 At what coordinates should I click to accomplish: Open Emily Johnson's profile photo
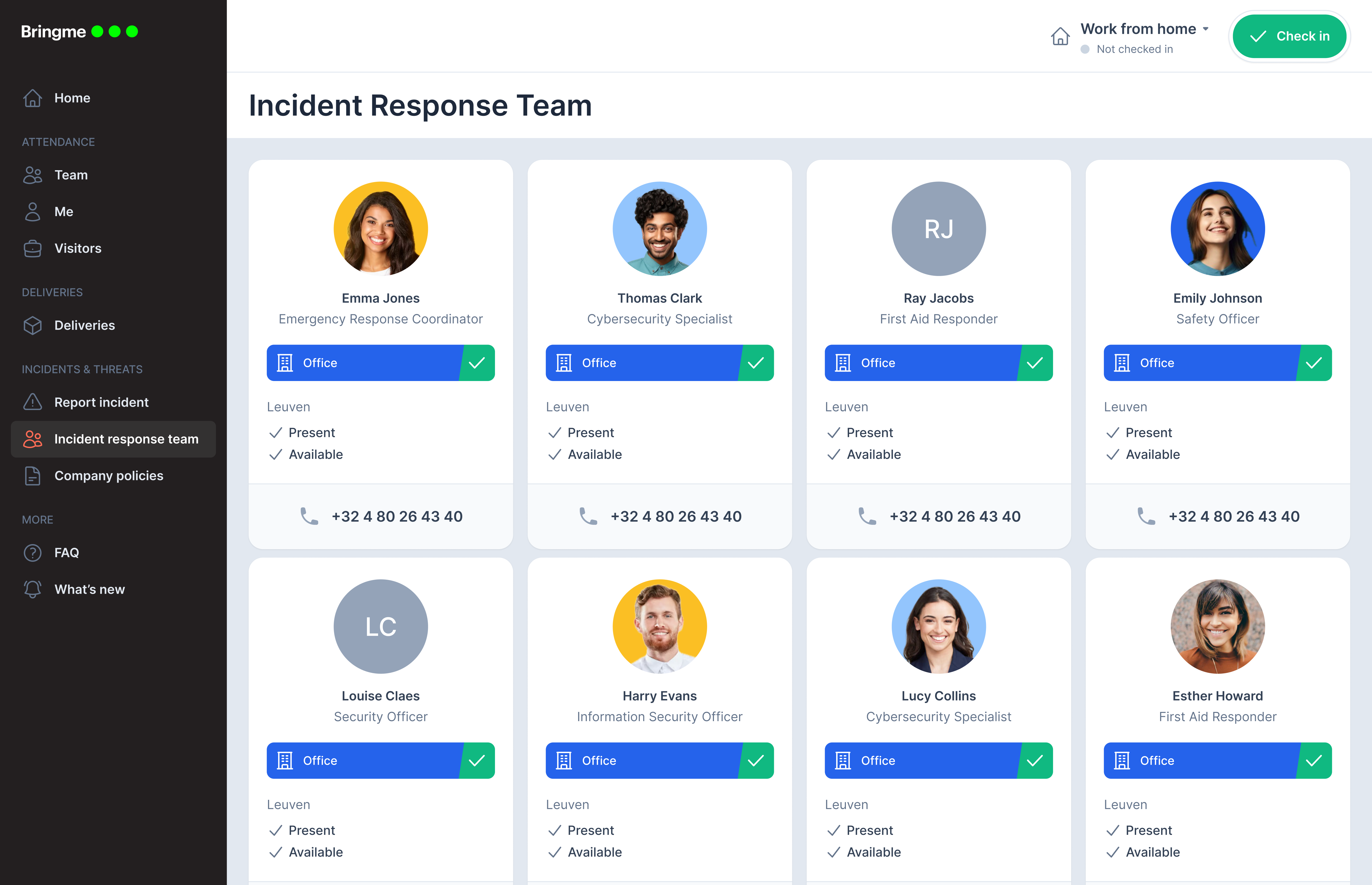(1218, 229)
